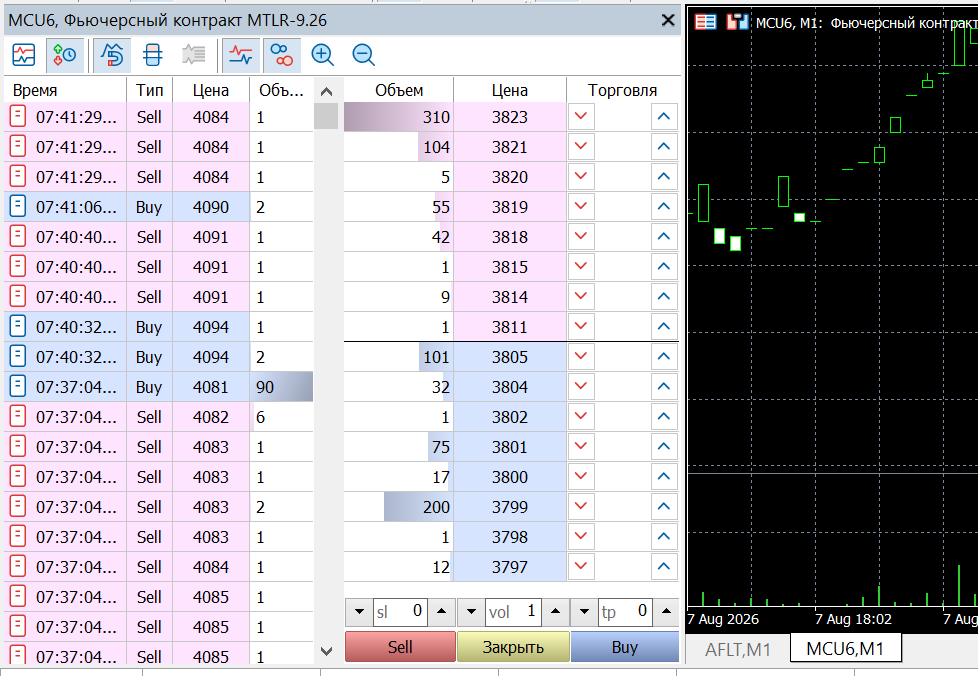Select the Sell 4082 row with volume 6
978x676 pixels.
point(159,417)
